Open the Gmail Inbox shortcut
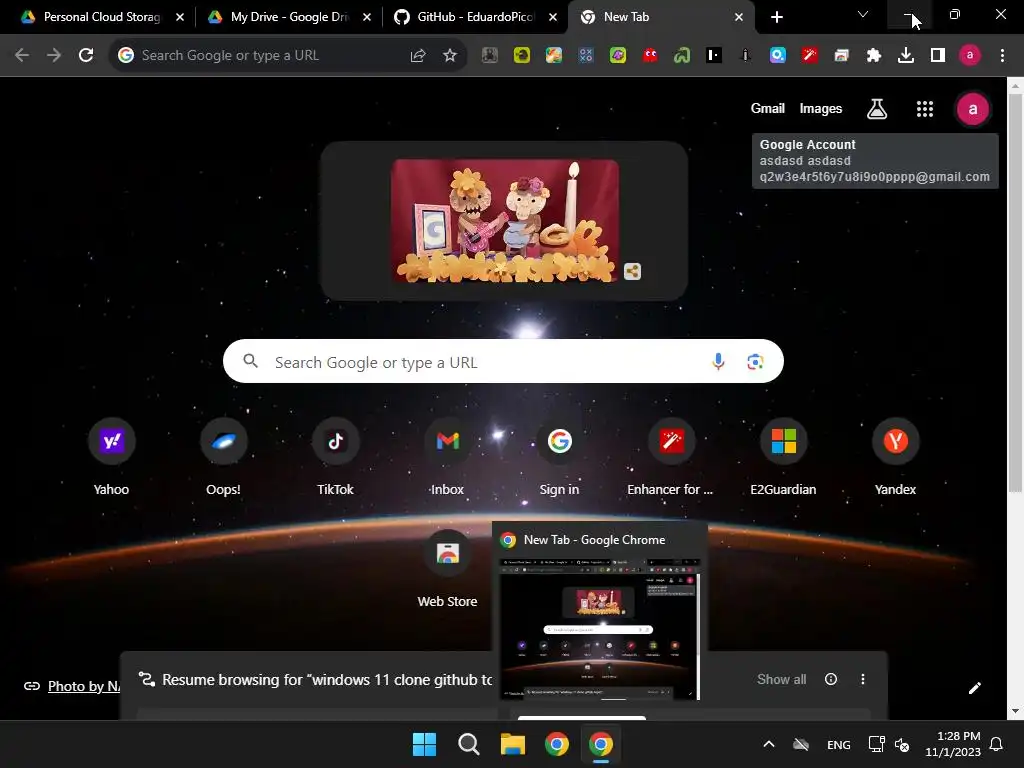The width and height of the screenshot is (1024, 768). pyautogui.click(x=447, y=458)
